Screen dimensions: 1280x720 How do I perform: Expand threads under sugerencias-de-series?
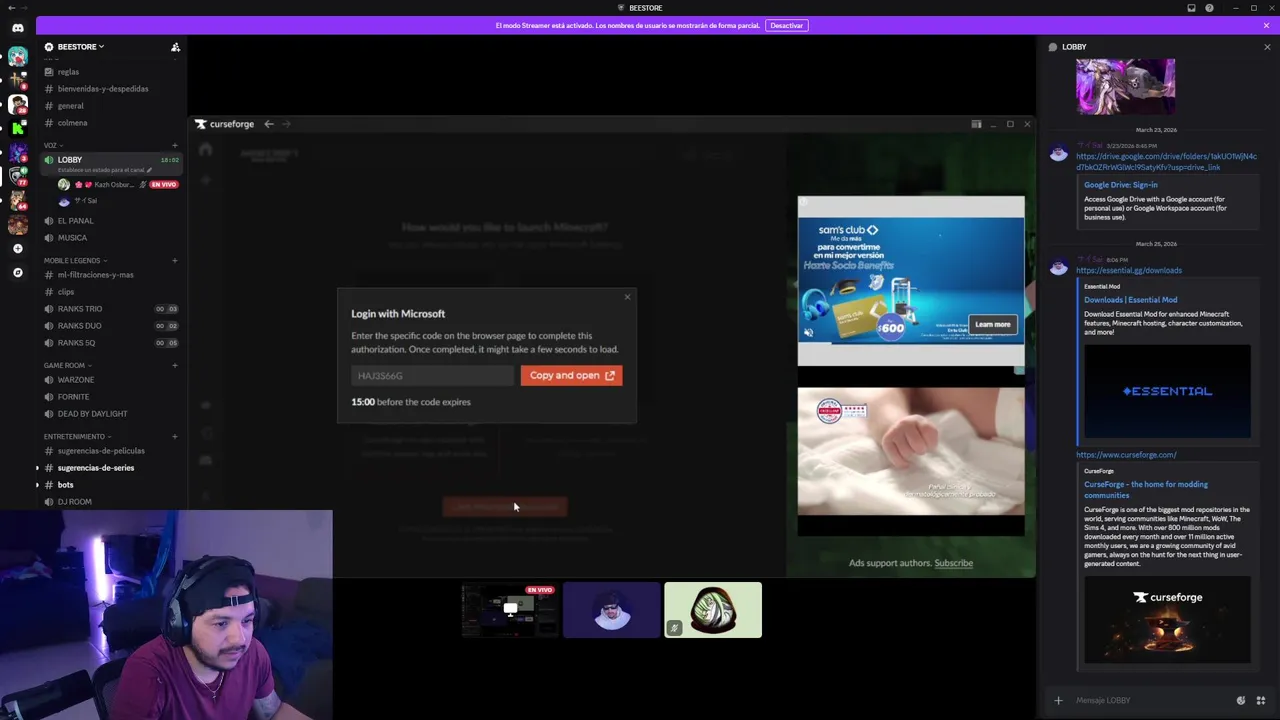click(37, 468)
